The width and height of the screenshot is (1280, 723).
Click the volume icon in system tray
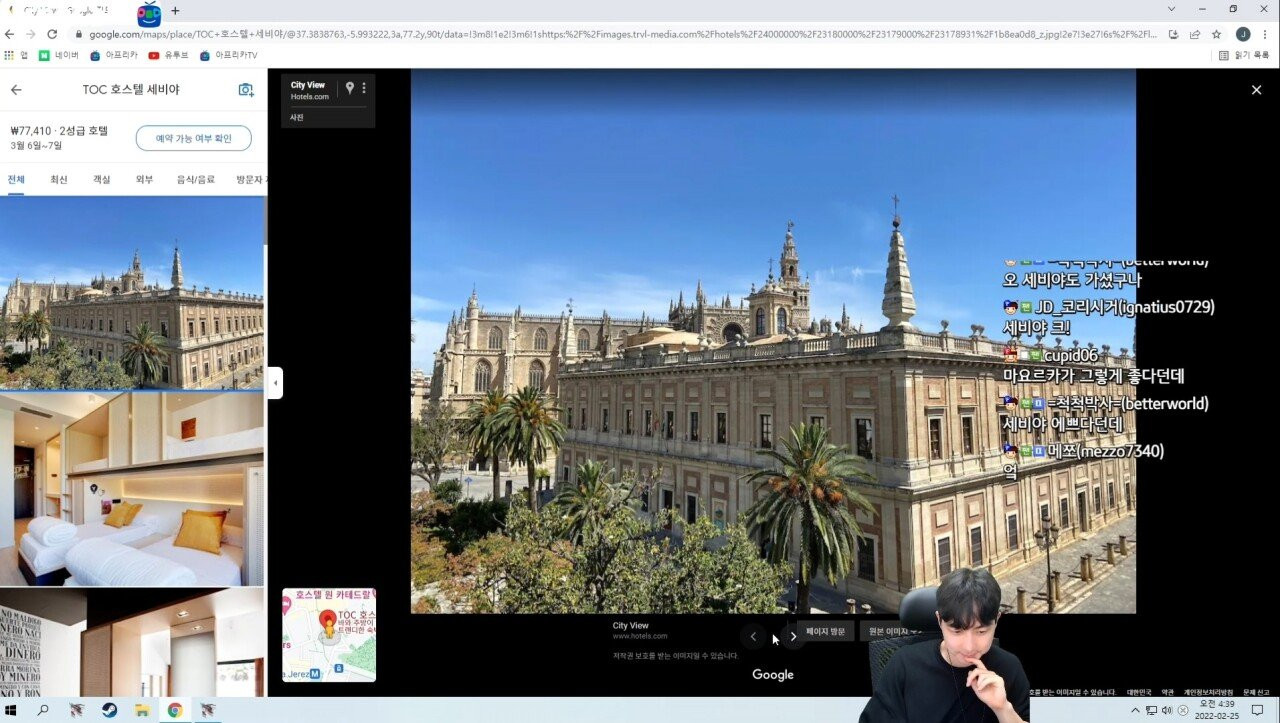click(1167, 710)
